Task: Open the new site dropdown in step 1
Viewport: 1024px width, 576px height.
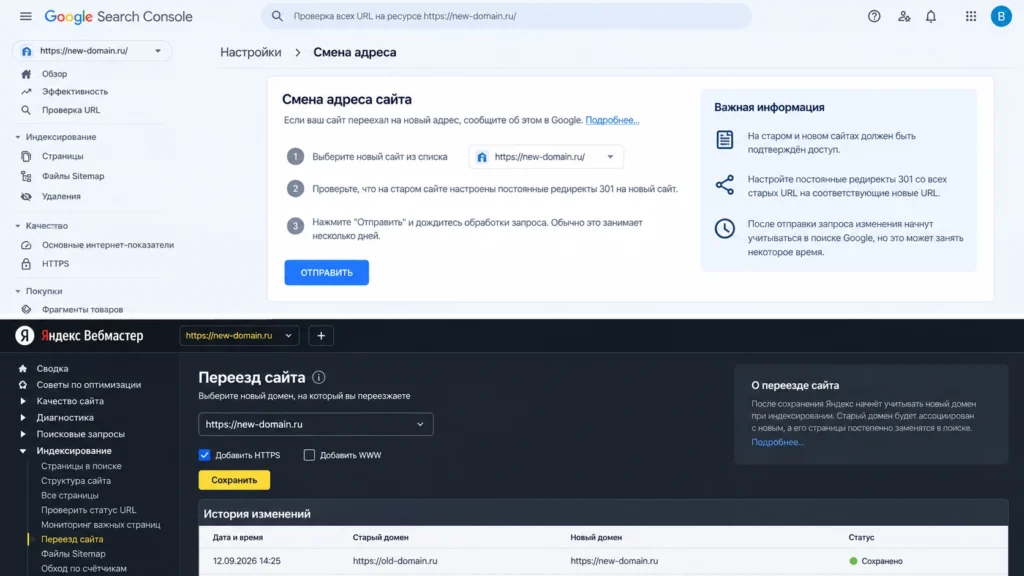Action: 546,157
